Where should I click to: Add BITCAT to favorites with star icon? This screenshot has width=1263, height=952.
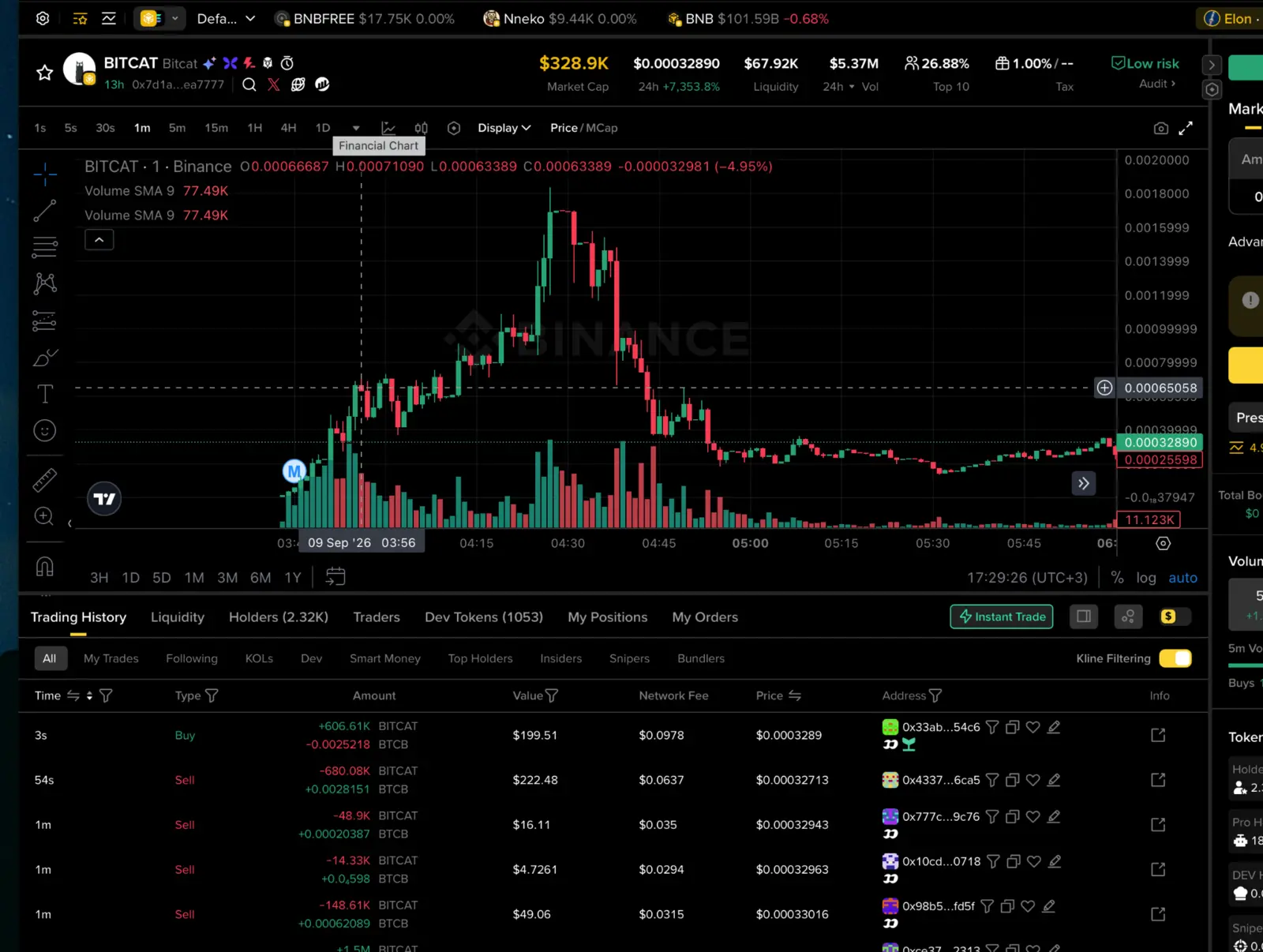tap(44, 73)
